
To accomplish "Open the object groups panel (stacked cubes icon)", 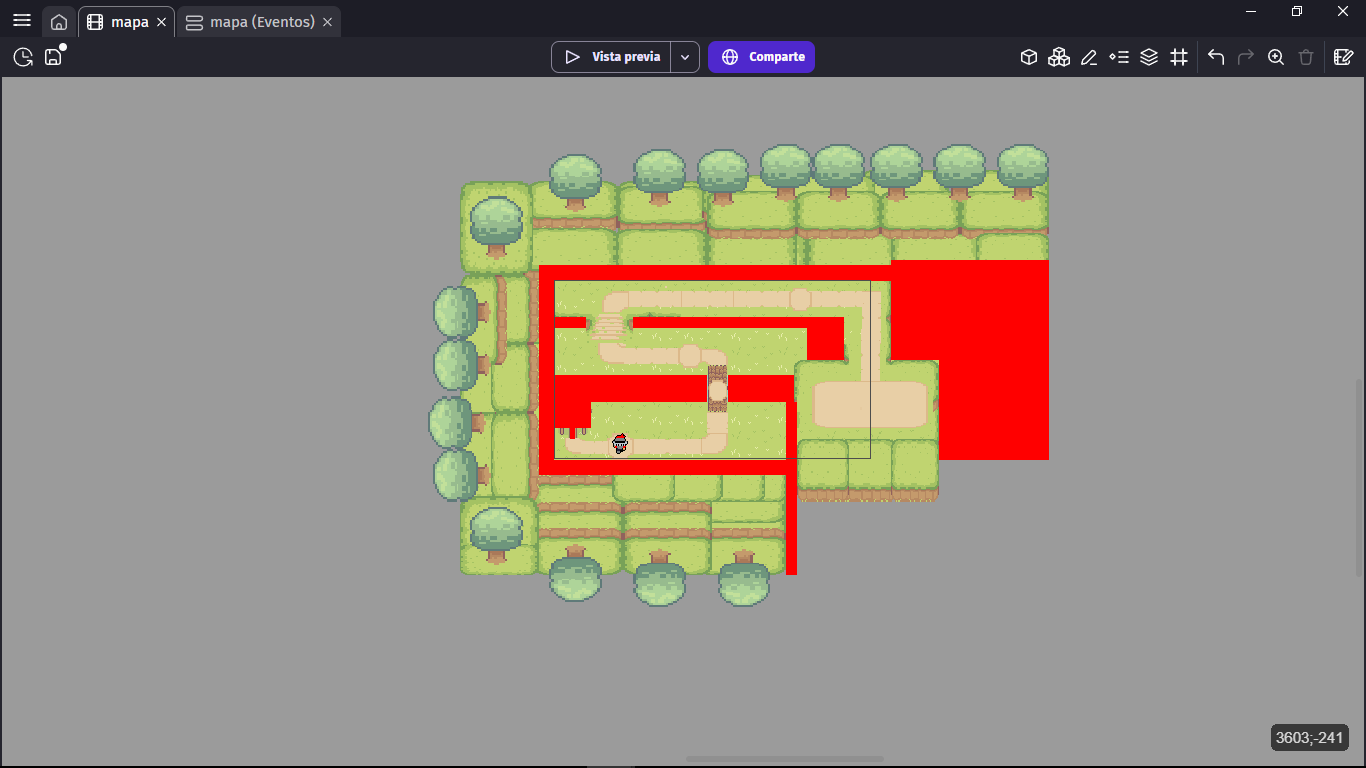I will click(x=1059, y=57).
